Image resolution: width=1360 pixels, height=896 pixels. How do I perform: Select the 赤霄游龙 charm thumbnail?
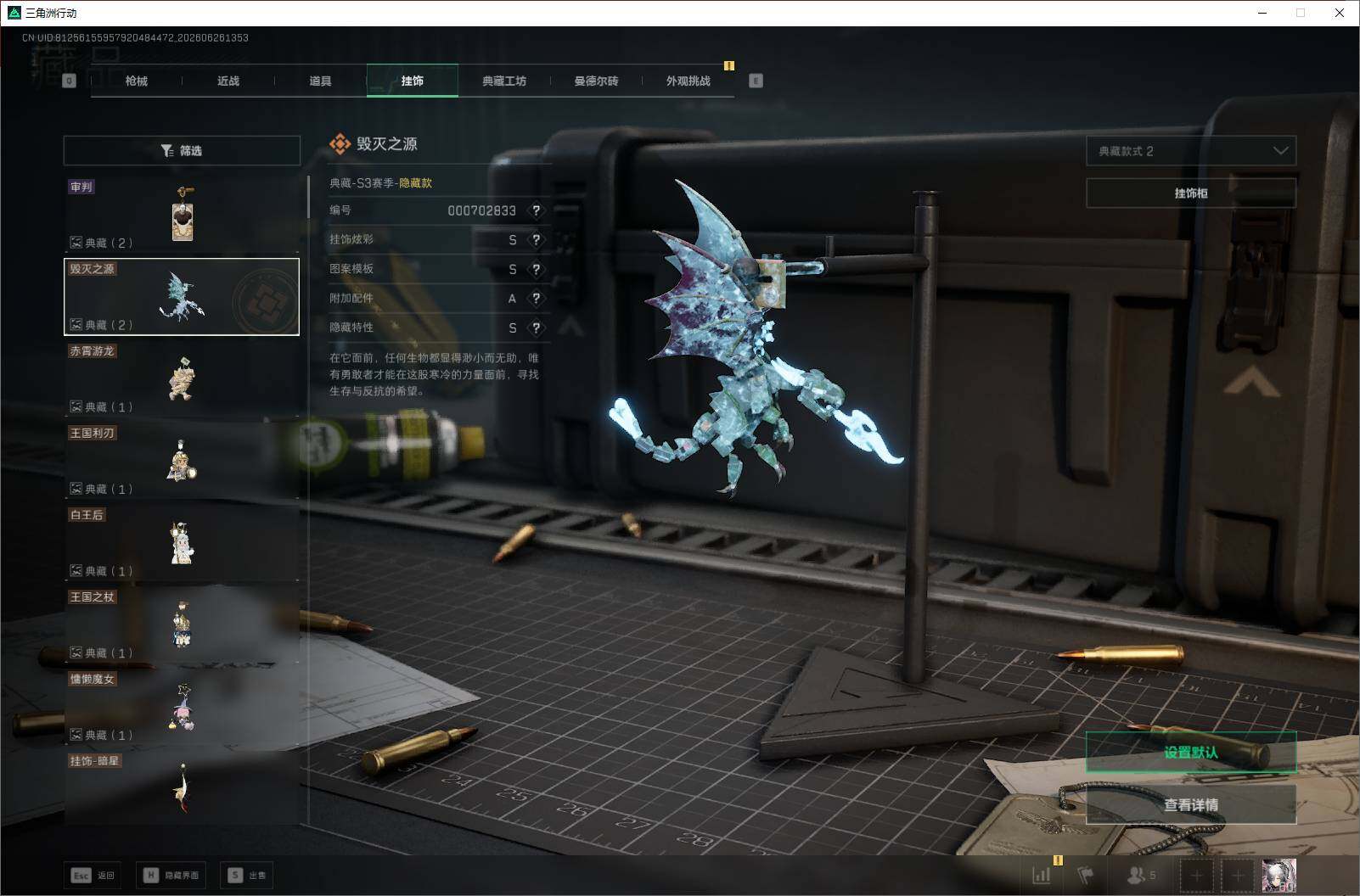(182, 378)
